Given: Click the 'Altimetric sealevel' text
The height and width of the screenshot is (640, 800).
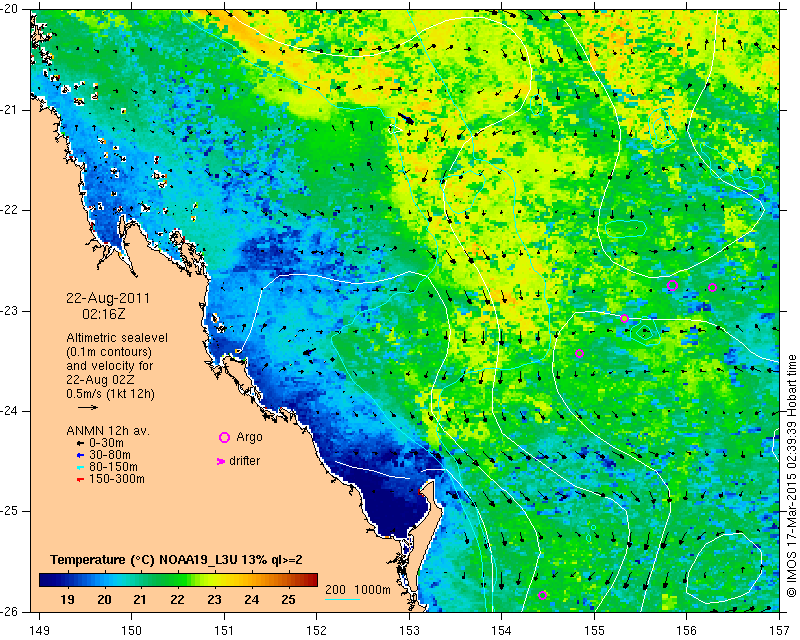Looking at the screenshot, I should pyautogui.click(x=117, y=338).
